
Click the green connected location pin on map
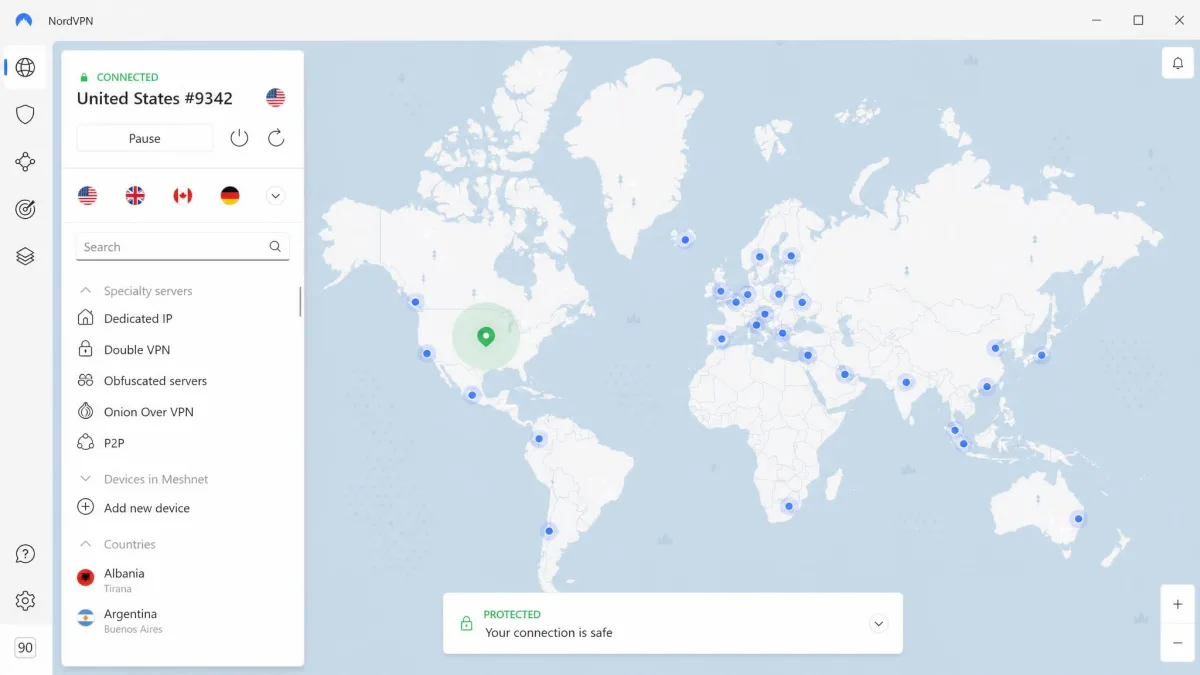tap(486, 336)
